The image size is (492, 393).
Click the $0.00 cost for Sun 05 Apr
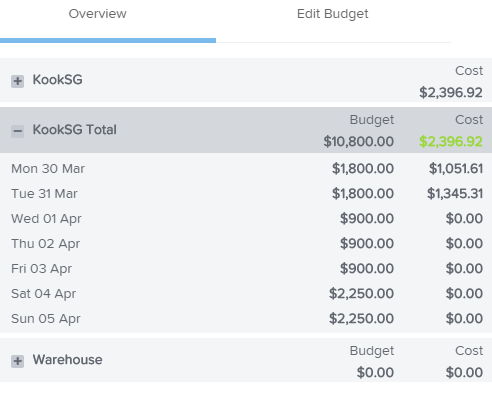(464, 319)
